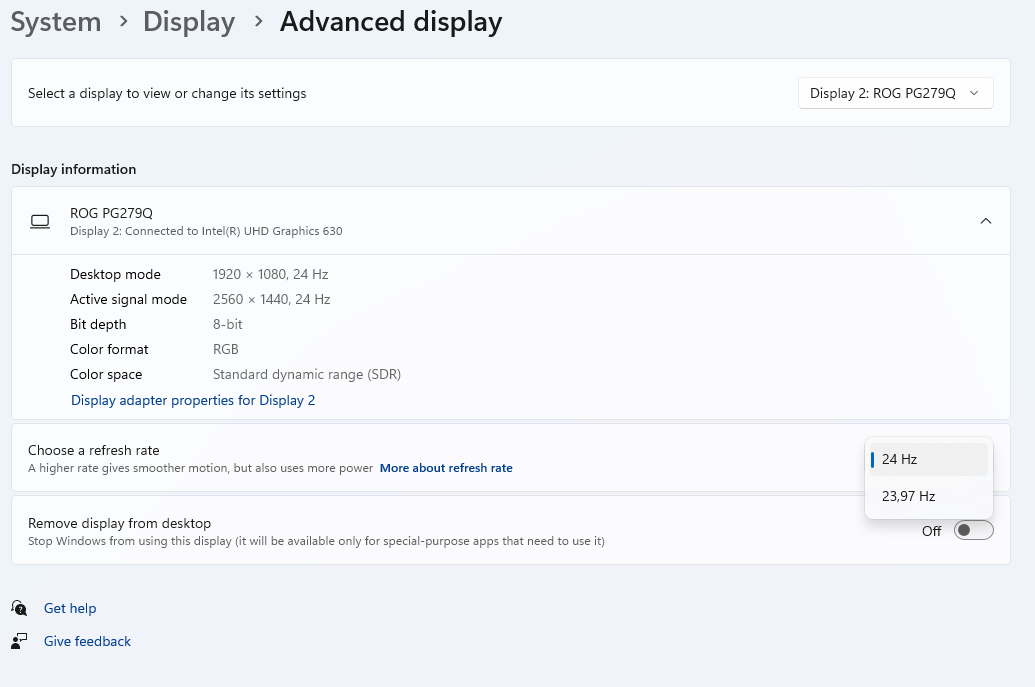
Task: Open the Give feedback link
Action: click(87, 641)
